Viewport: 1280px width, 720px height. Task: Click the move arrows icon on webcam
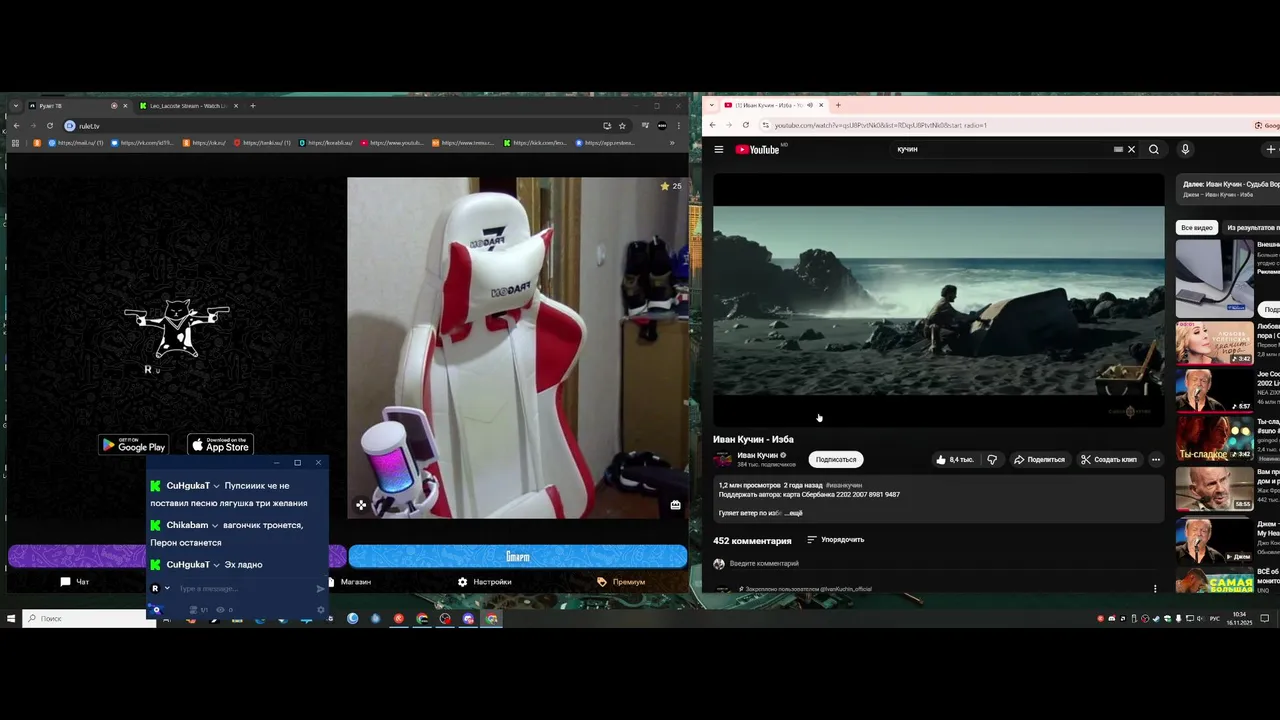[361, 505]
